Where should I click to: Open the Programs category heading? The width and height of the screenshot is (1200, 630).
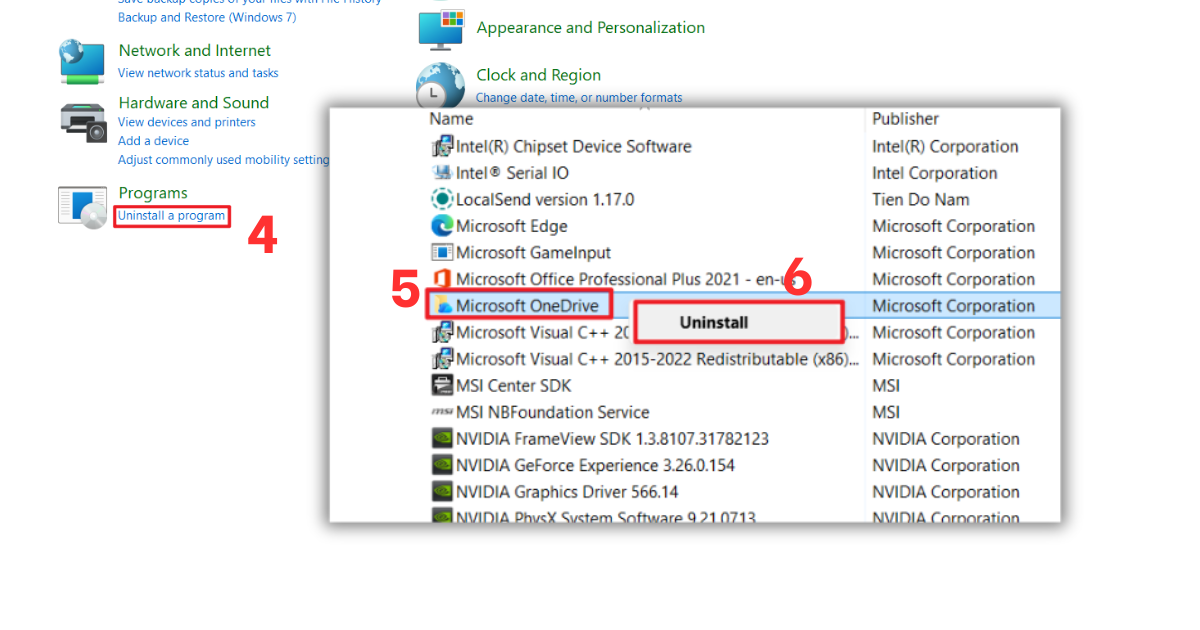click(153, 193)
